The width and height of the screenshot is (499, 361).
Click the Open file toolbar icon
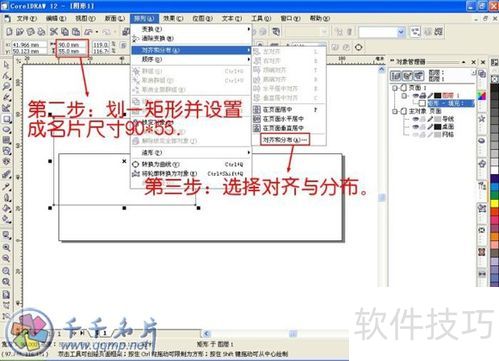click(x=20, y=32)
